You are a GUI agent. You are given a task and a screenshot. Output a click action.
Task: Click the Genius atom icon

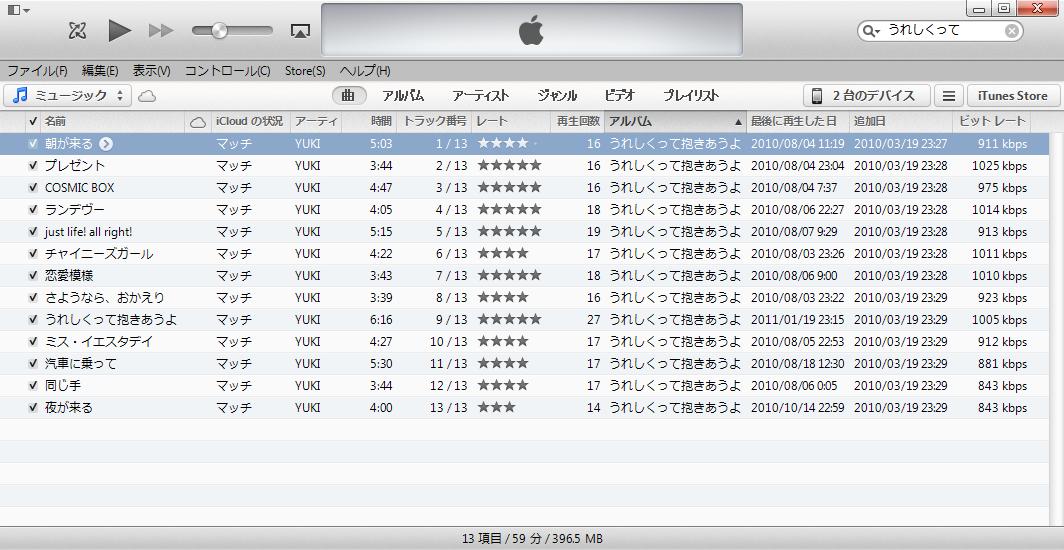pos(77,31)
